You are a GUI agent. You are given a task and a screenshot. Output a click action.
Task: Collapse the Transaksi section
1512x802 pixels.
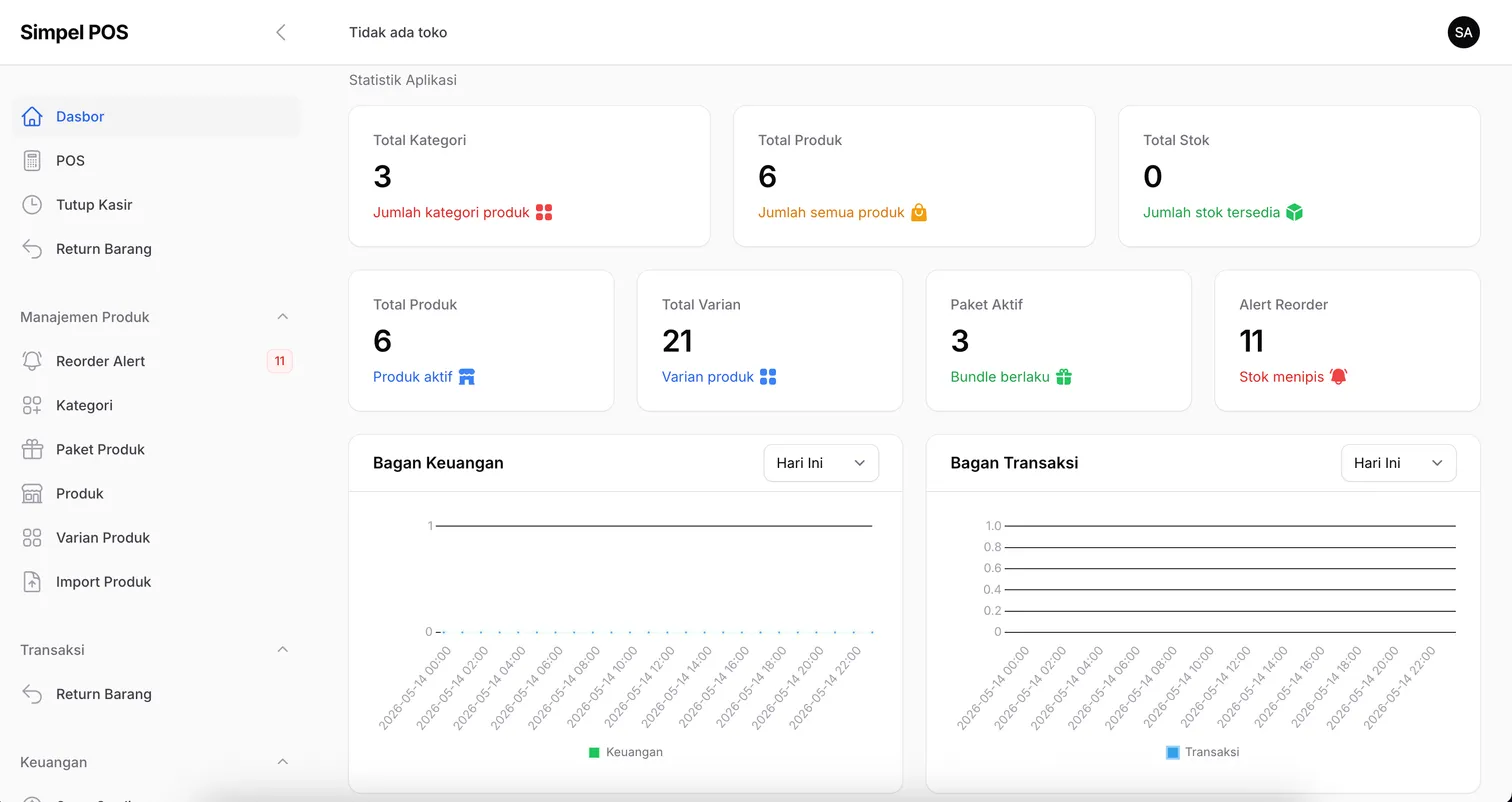coord(282,650)
